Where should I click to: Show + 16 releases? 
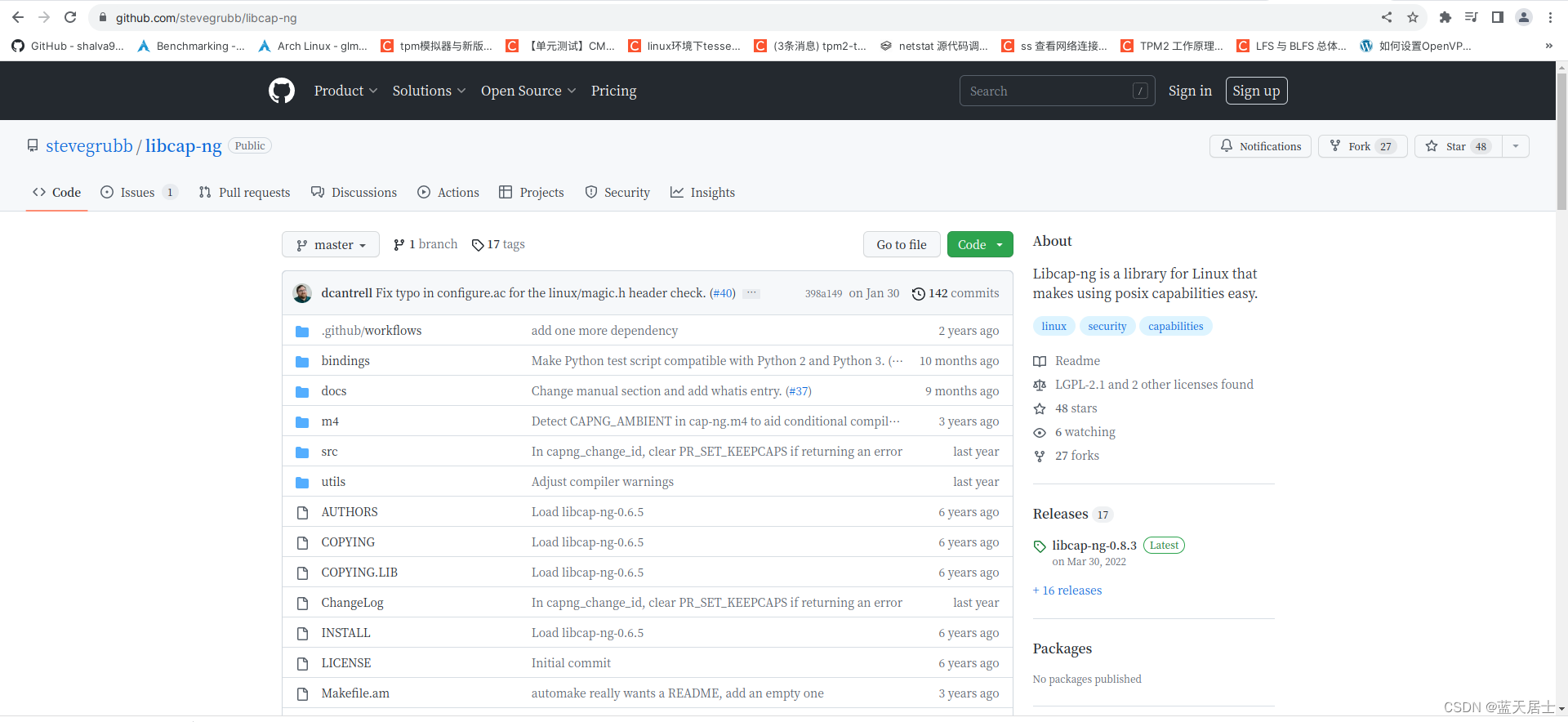click(x=1067, y=591)
